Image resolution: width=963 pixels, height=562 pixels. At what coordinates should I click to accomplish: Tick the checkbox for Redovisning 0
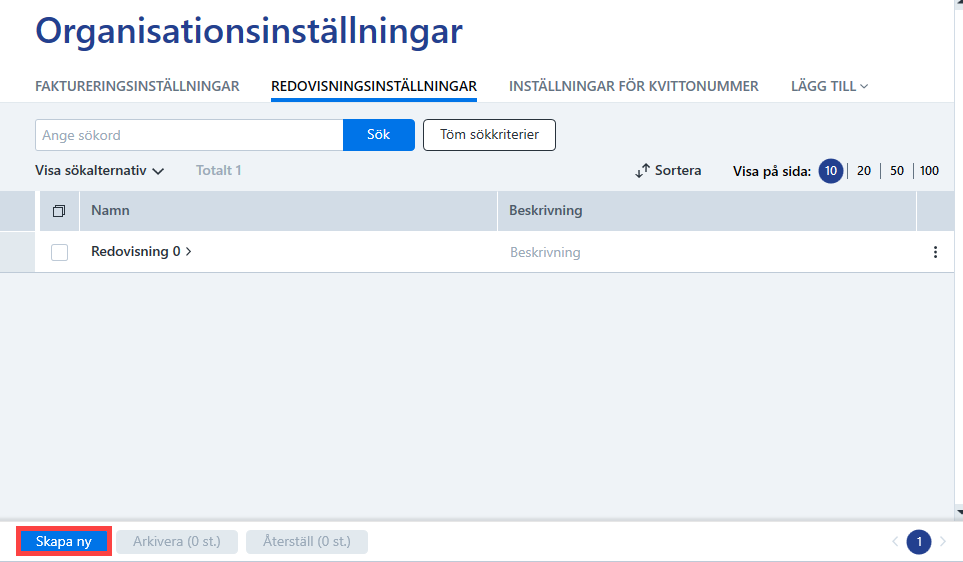[60, 252]
